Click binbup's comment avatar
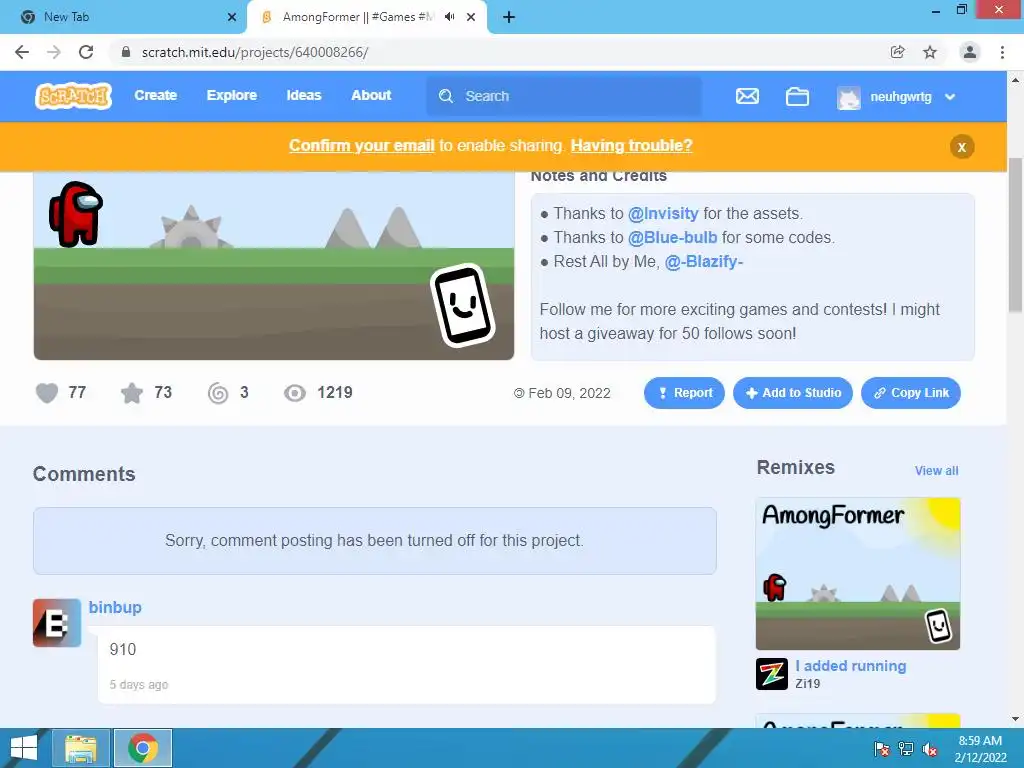 point(57,623)
